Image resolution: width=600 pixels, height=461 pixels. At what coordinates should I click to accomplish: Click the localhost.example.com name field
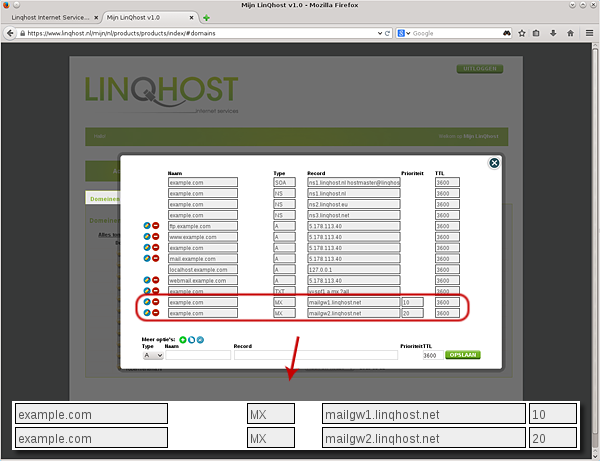tap(203, 269)
